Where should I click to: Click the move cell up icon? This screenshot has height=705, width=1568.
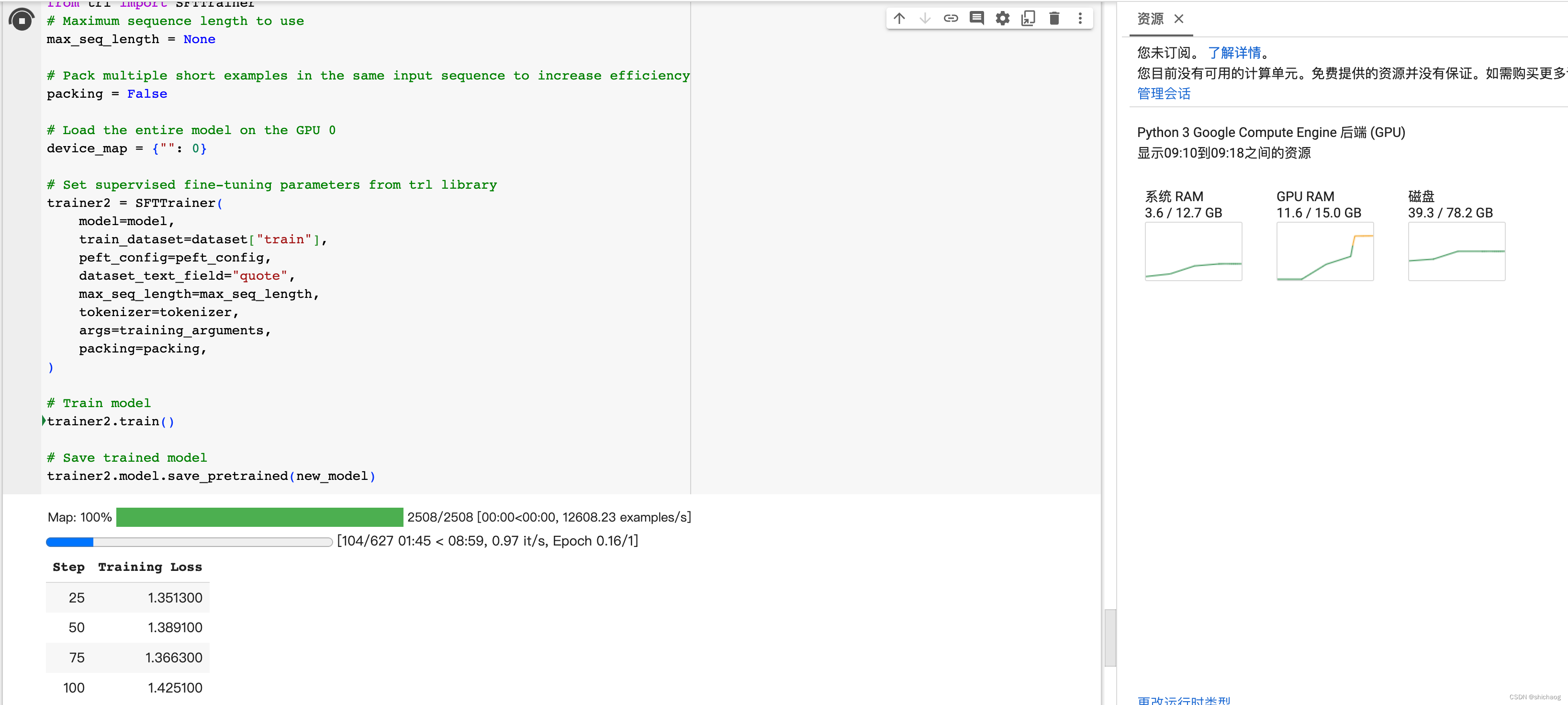899,19
